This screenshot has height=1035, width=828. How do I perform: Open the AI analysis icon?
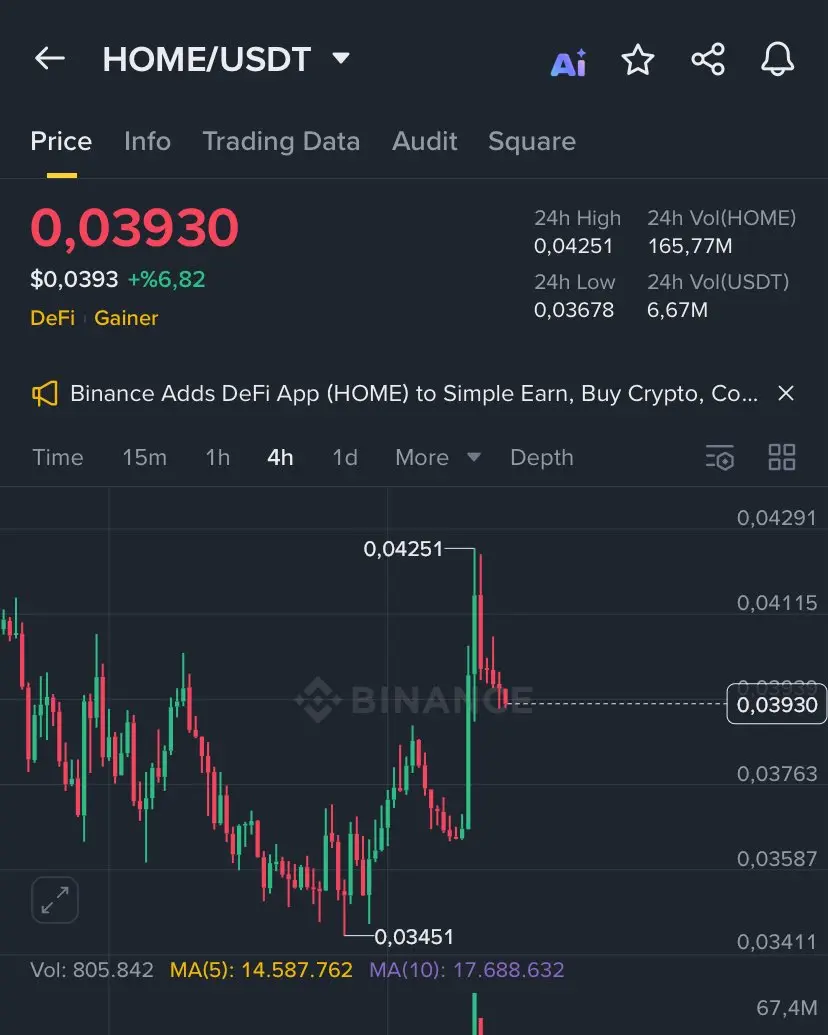569,62
